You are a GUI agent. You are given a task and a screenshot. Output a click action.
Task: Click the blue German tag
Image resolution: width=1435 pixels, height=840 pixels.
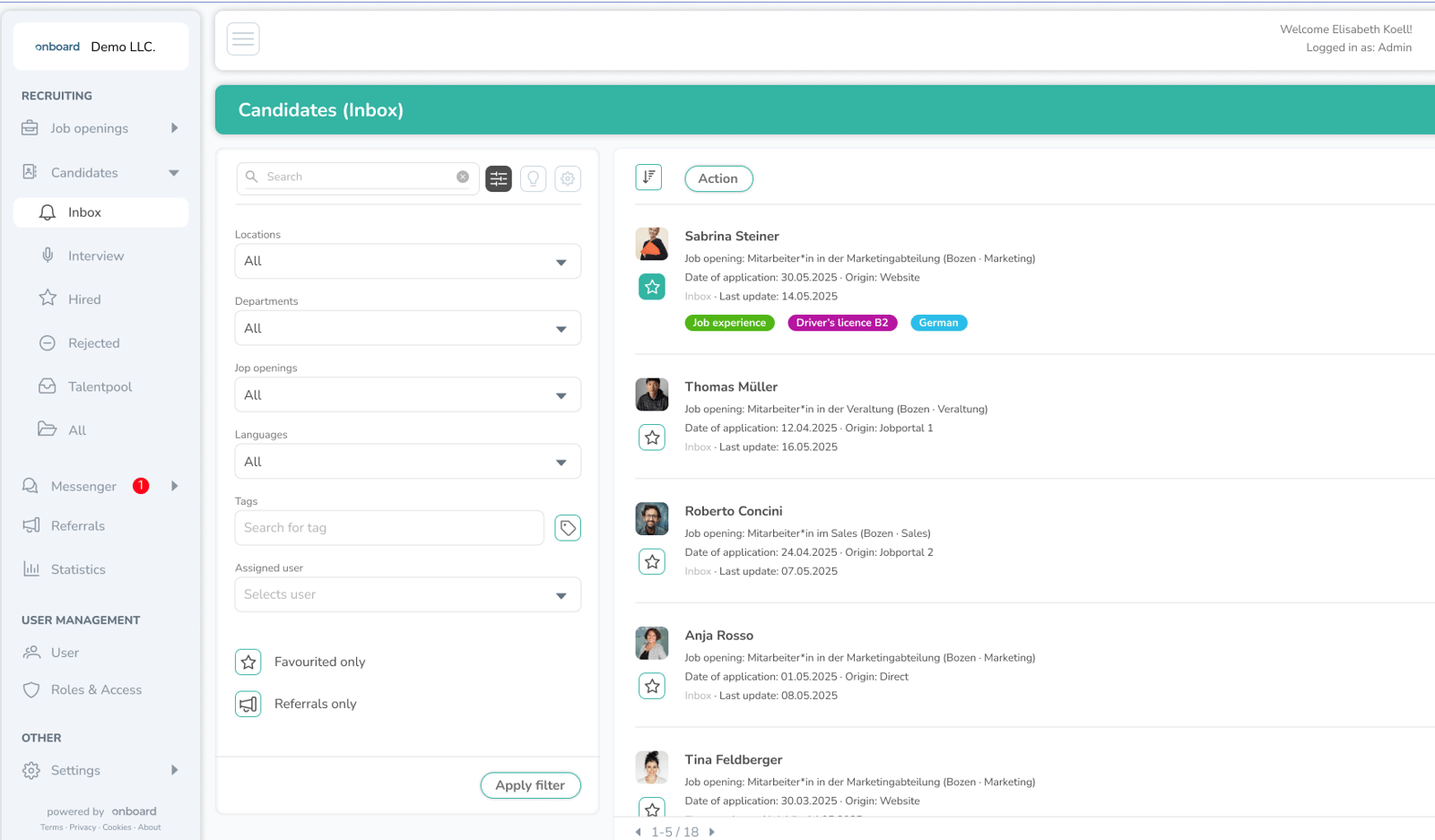[x=938, y=323]
